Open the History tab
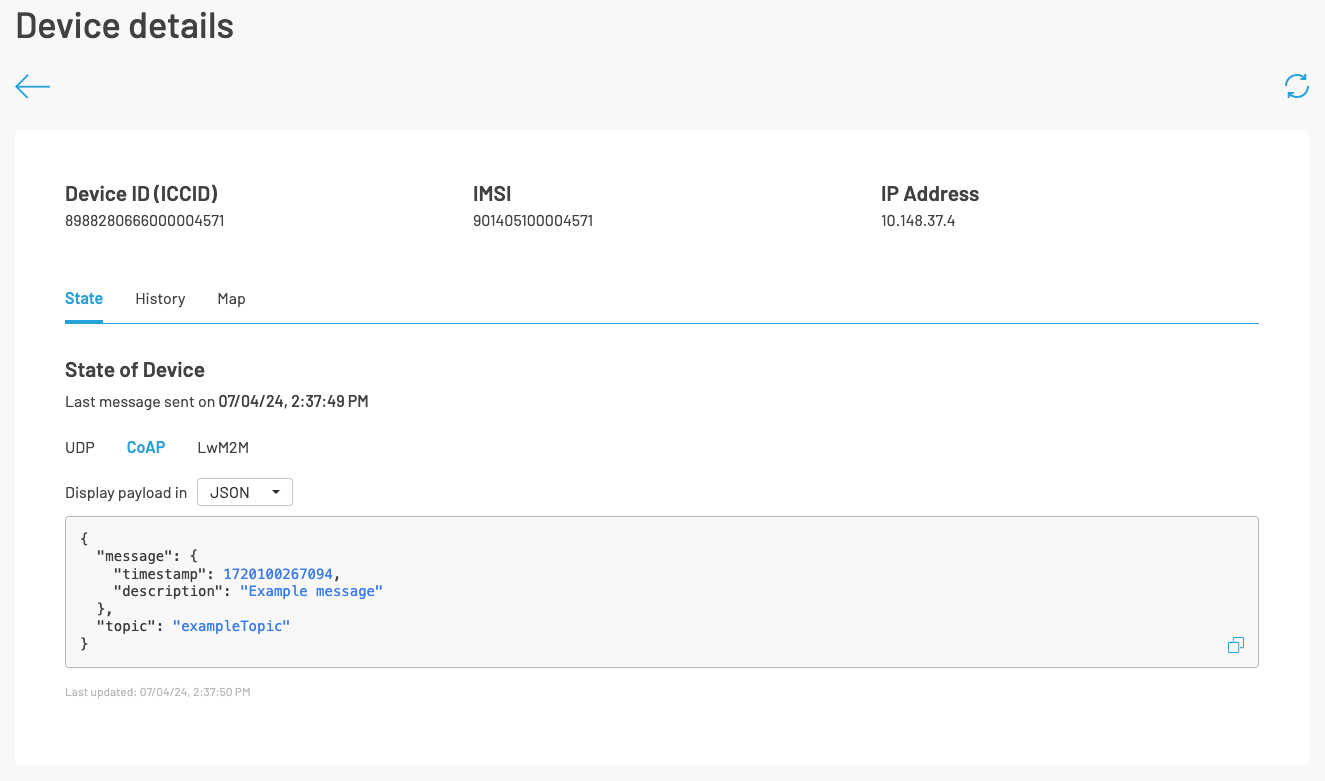The width and height of the screenshot is (1325, 781). 160,299
